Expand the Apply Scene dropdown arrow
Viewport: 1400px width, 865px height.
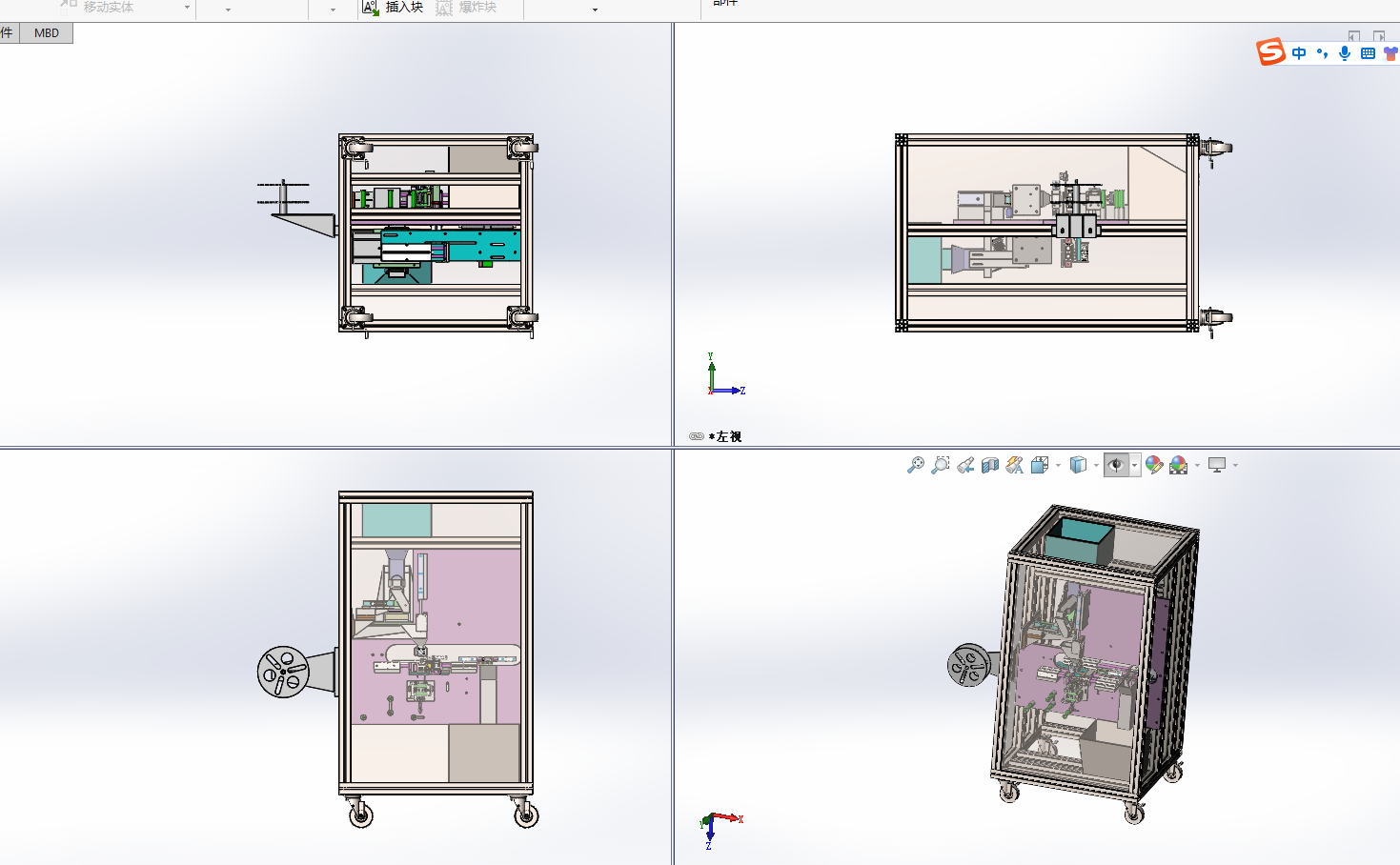click(x=1197, y=466)
